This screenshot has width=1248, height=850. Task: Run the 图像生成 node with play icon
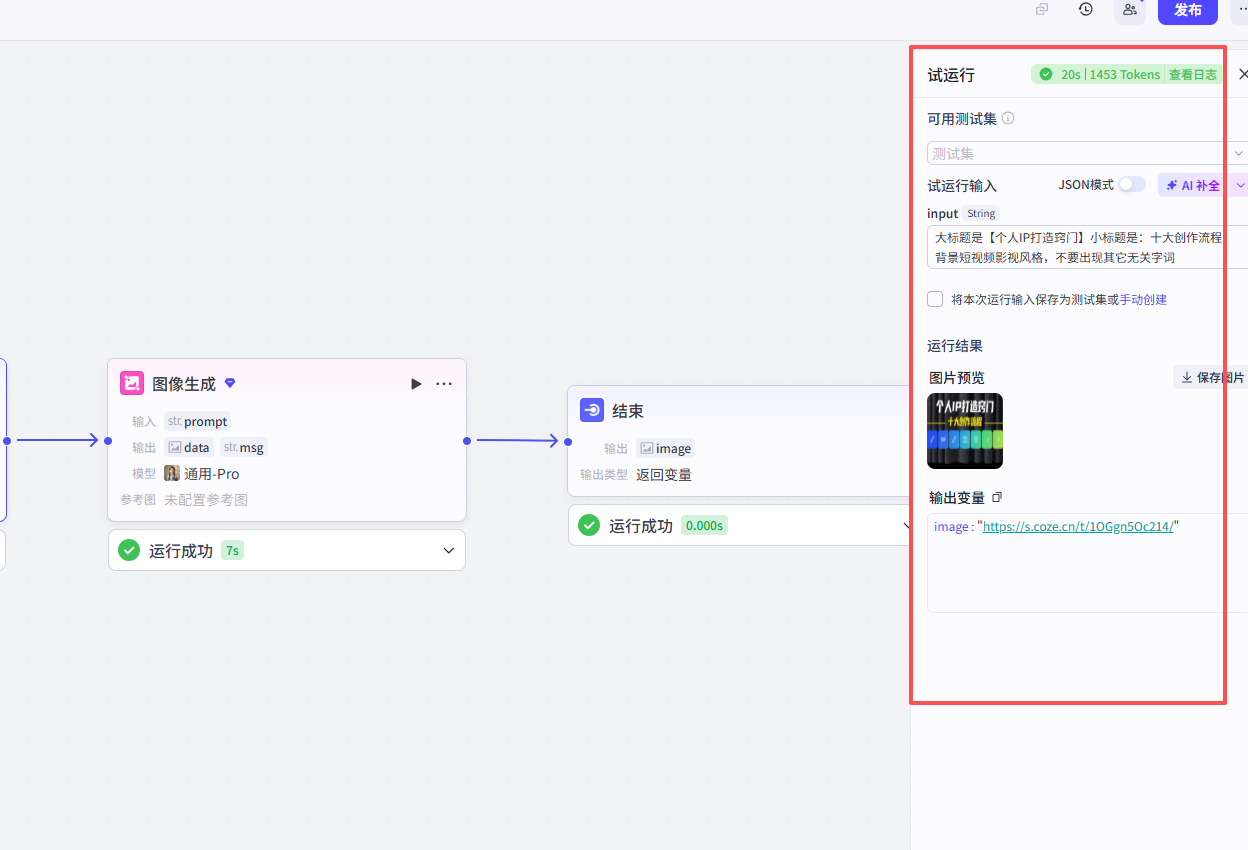(x=416, y=384)
